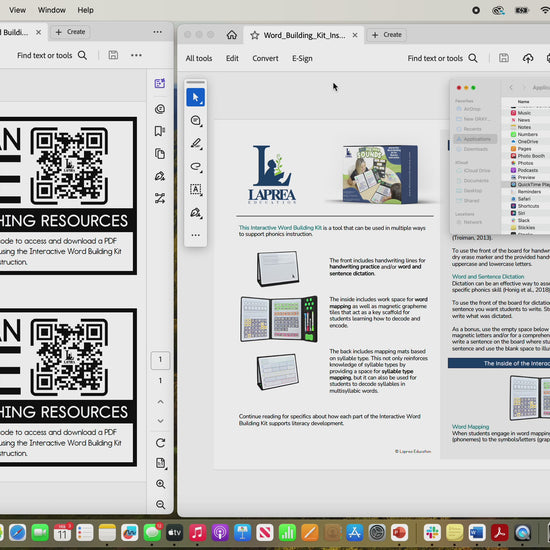Switch to Word_Building_Kit_Ins... tab
This screenshot has height=550, width=550.
coord(304,35)
